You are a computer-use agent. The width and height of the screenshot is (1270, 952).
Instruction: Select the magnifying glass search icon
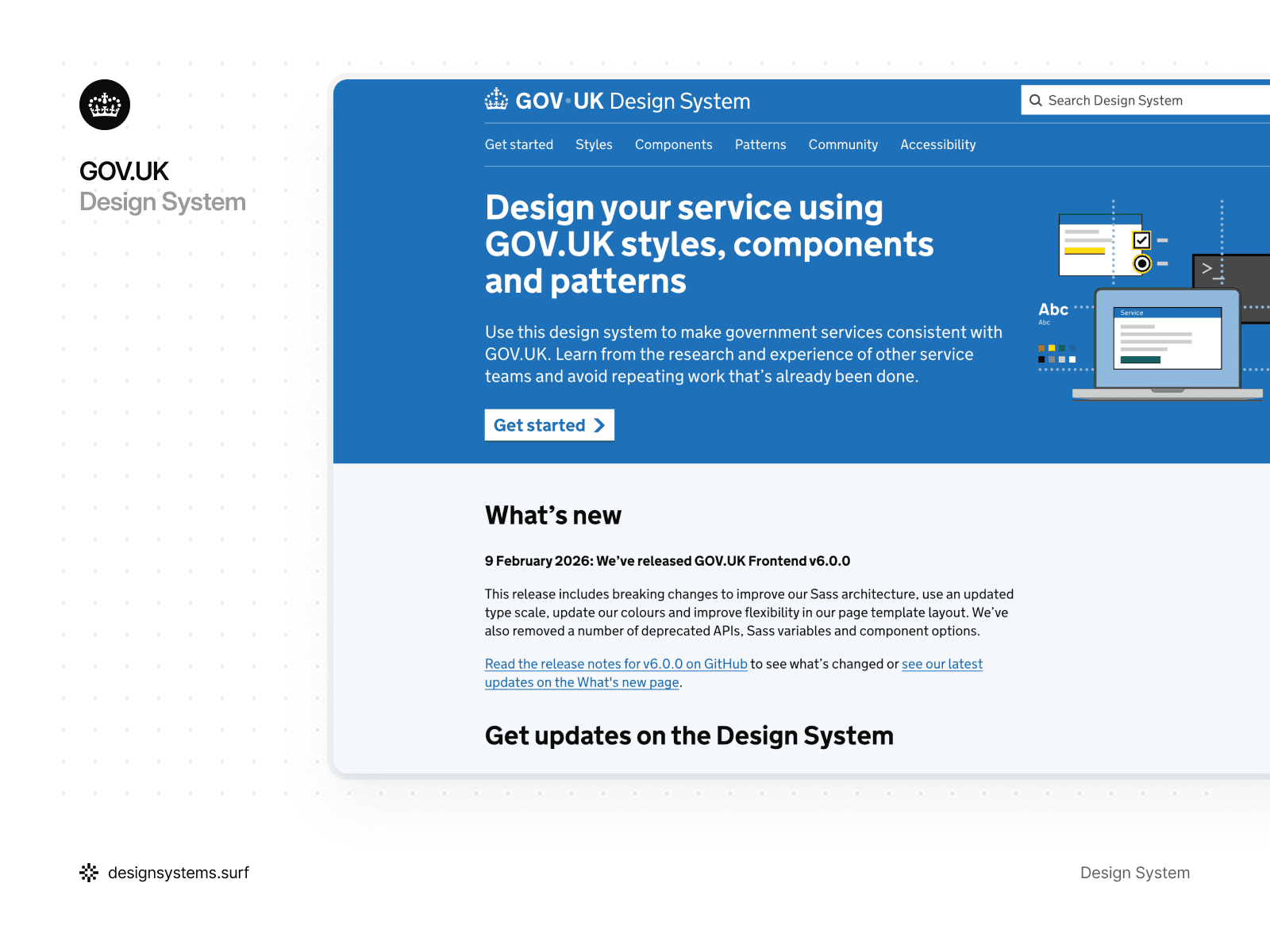[1036, 100]
